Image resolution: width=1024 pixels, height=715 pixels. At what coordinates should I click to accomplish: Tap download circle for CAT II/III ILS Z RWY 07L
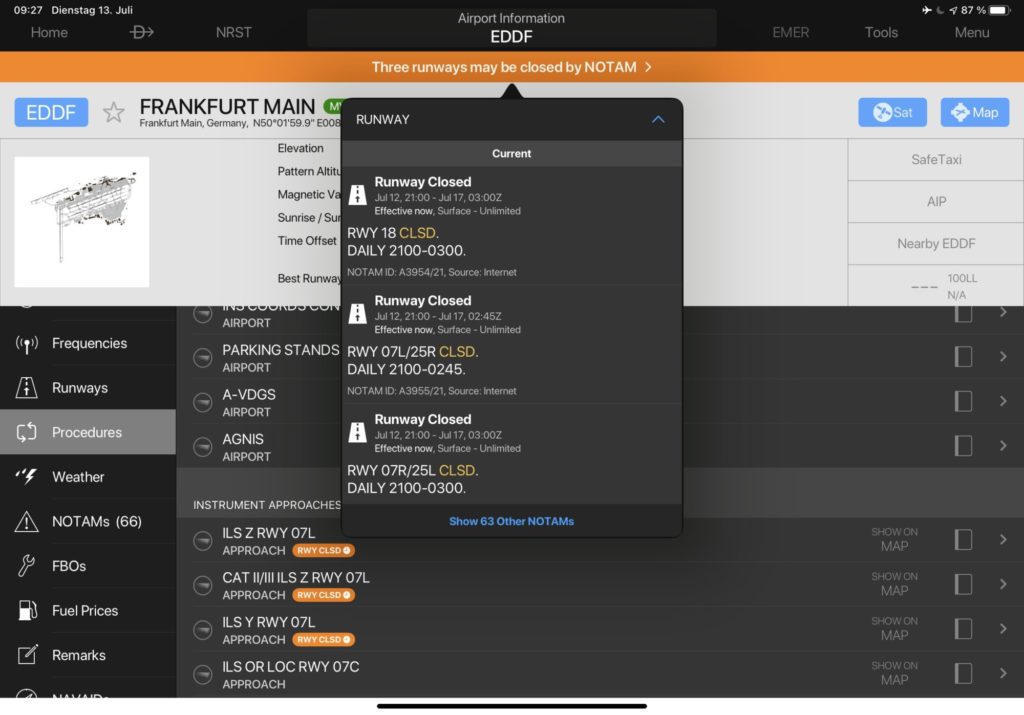coord(203,585)
